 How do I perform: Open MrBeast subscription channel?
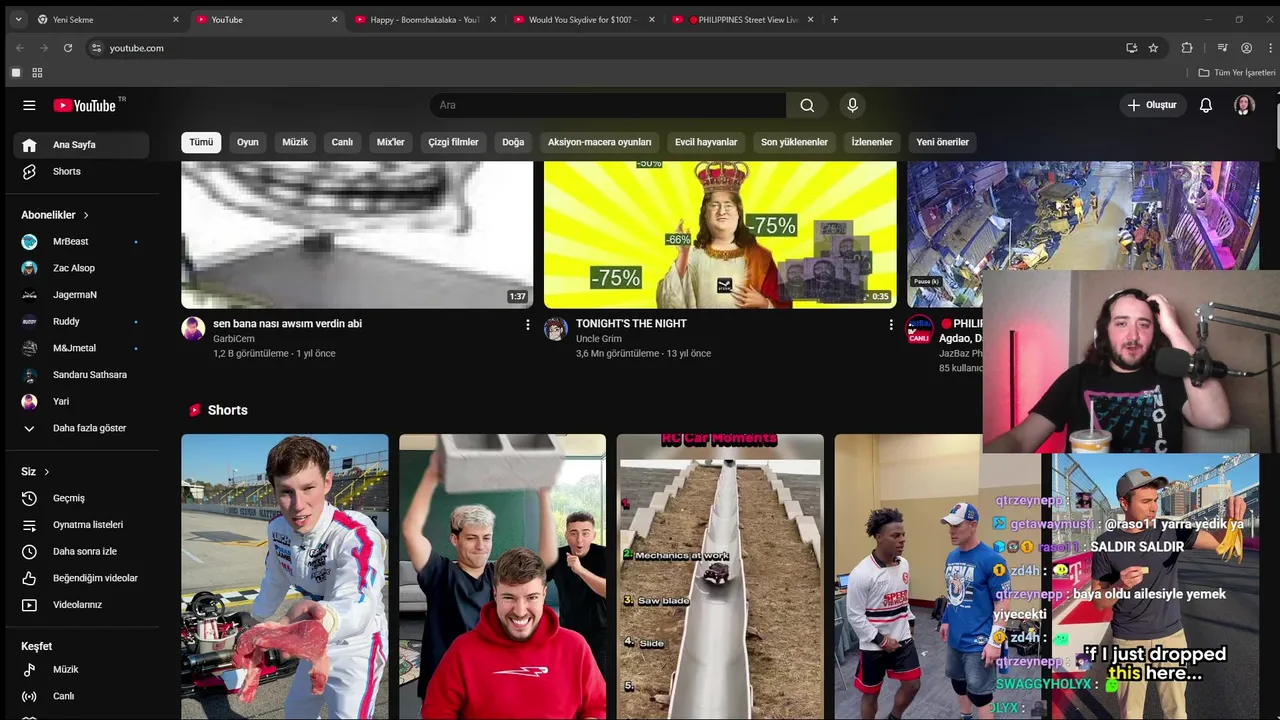[82, 241]
